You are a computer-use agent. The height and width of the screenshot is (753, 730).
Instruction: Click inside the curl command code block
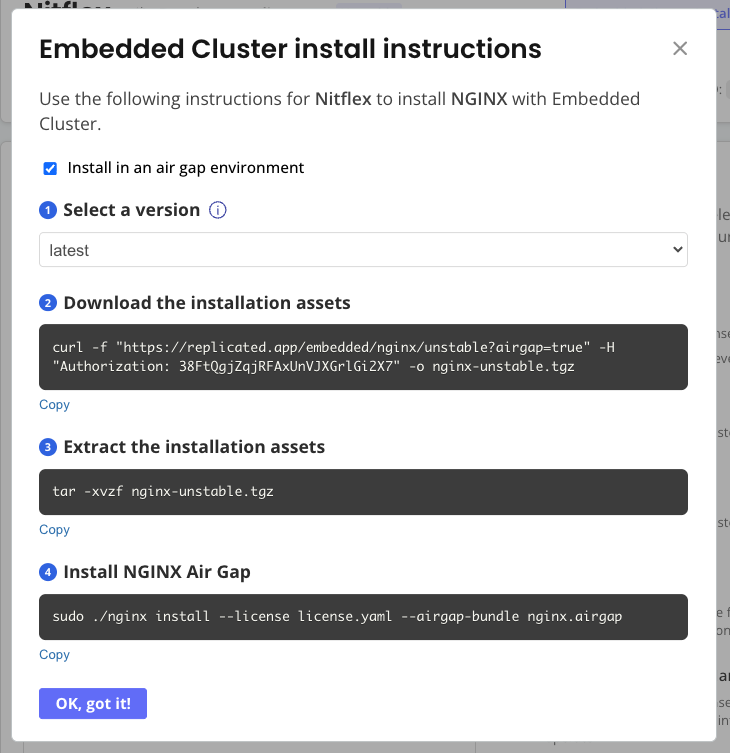(x=363, y=357)
